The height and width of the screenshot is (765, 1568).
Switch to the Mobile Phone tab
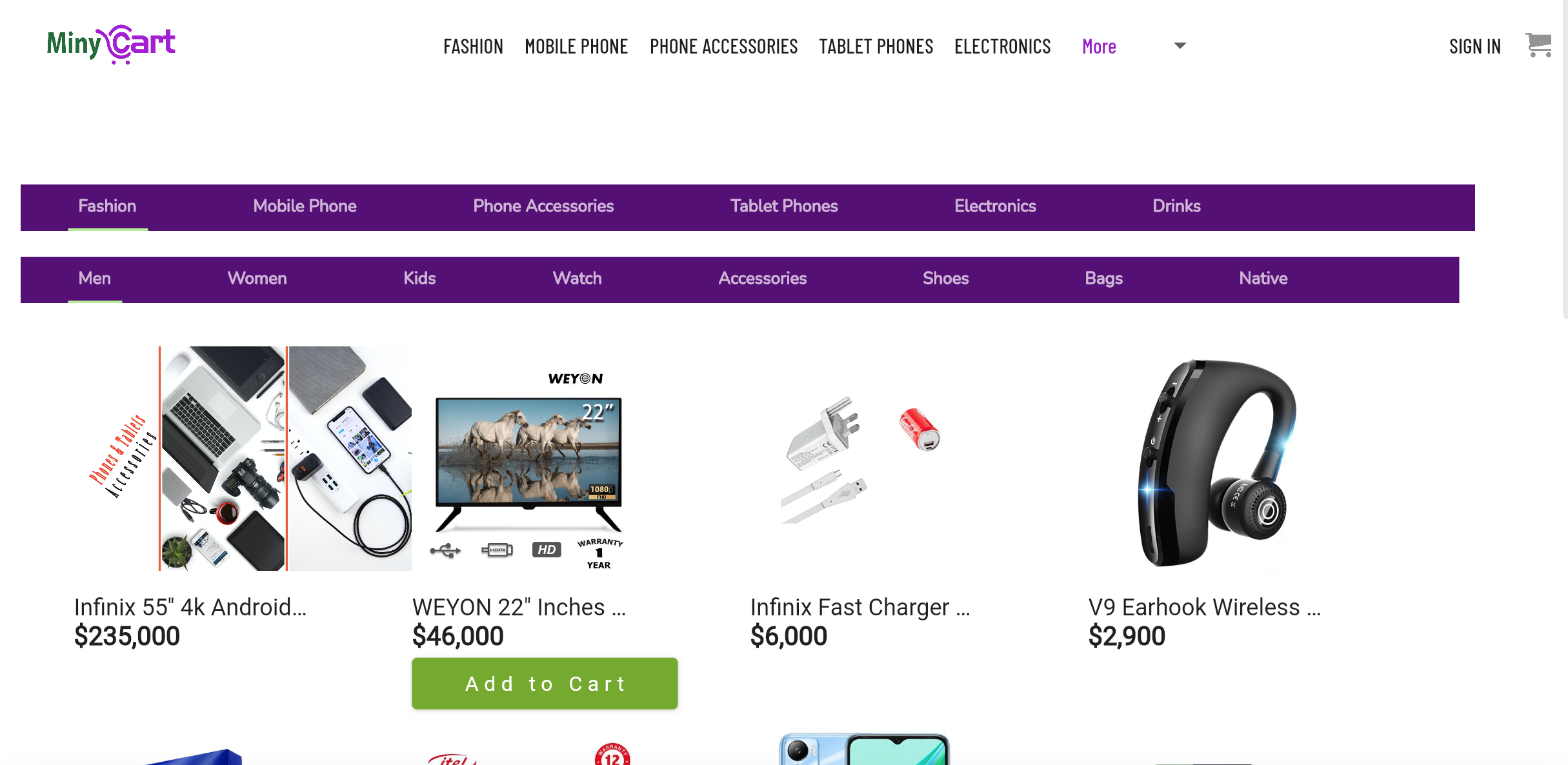[x=305, y=206]
